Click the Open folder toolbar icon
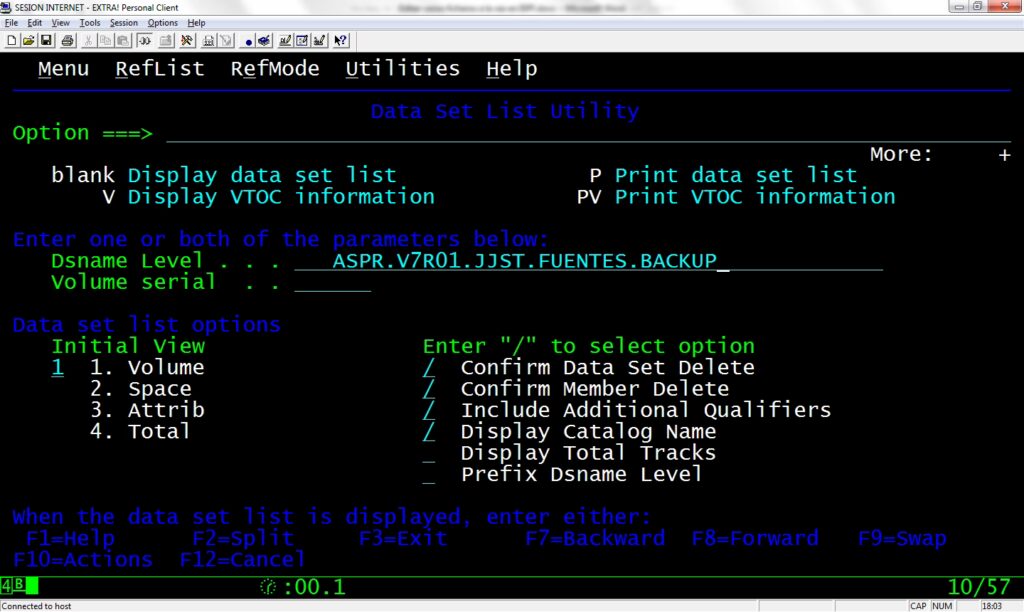 (x=28, y=41)
